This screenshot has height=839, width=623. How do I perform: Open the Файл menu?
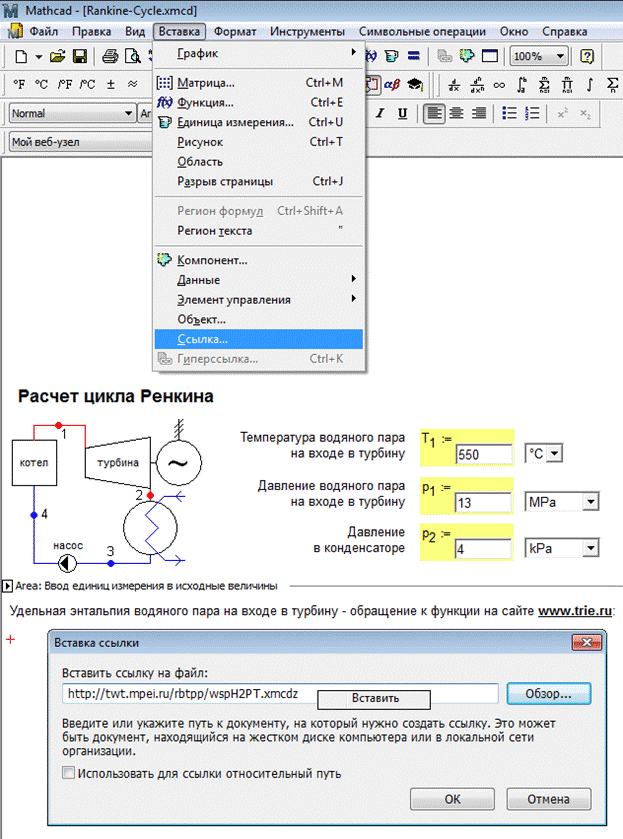point(43,32)
